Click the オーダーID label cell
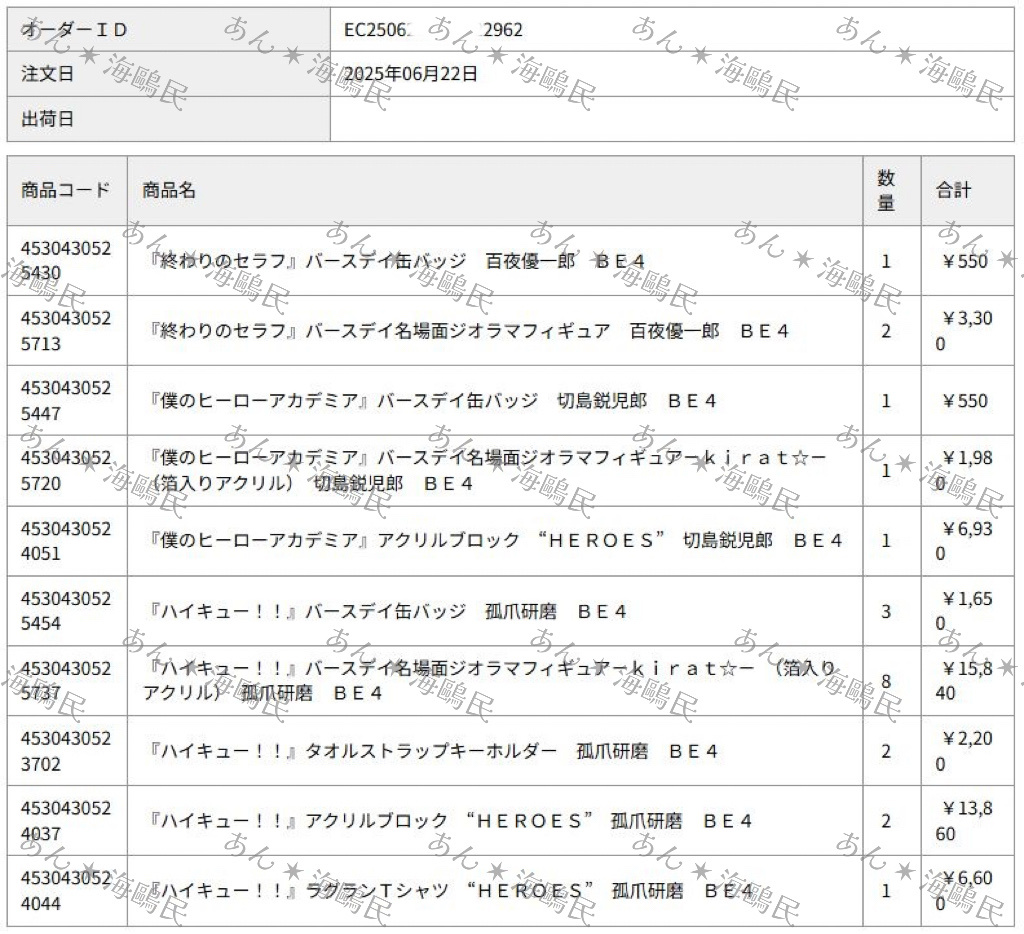This screenshot has height=934, width=1024. pos(168,29)
